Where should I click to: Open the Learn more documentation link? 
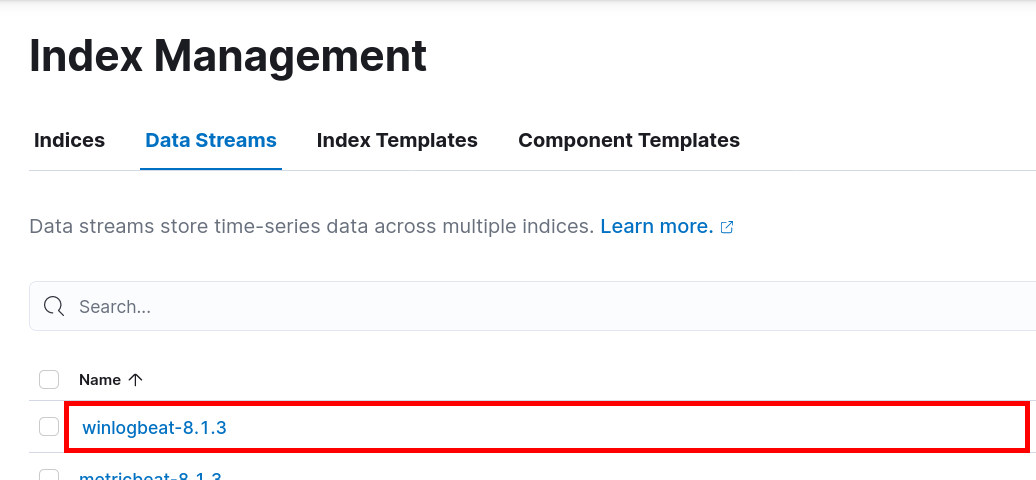pyautogui.click(x=656, y=227)
